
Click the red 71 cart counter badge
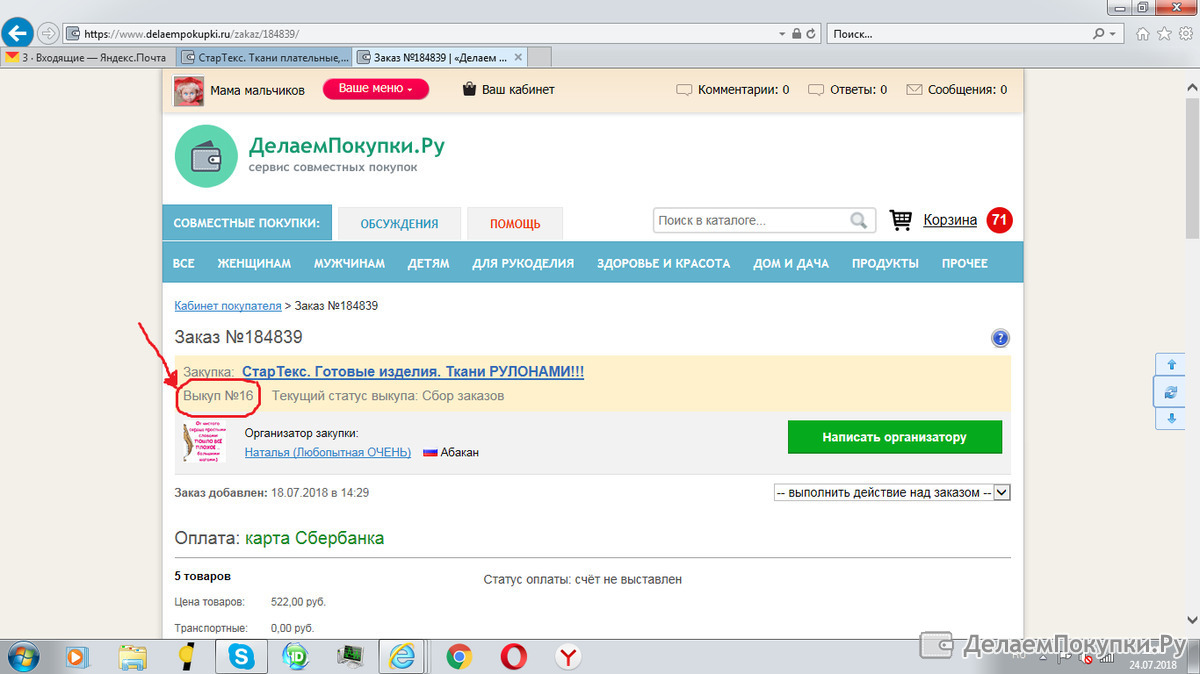[x=999, y=220]
